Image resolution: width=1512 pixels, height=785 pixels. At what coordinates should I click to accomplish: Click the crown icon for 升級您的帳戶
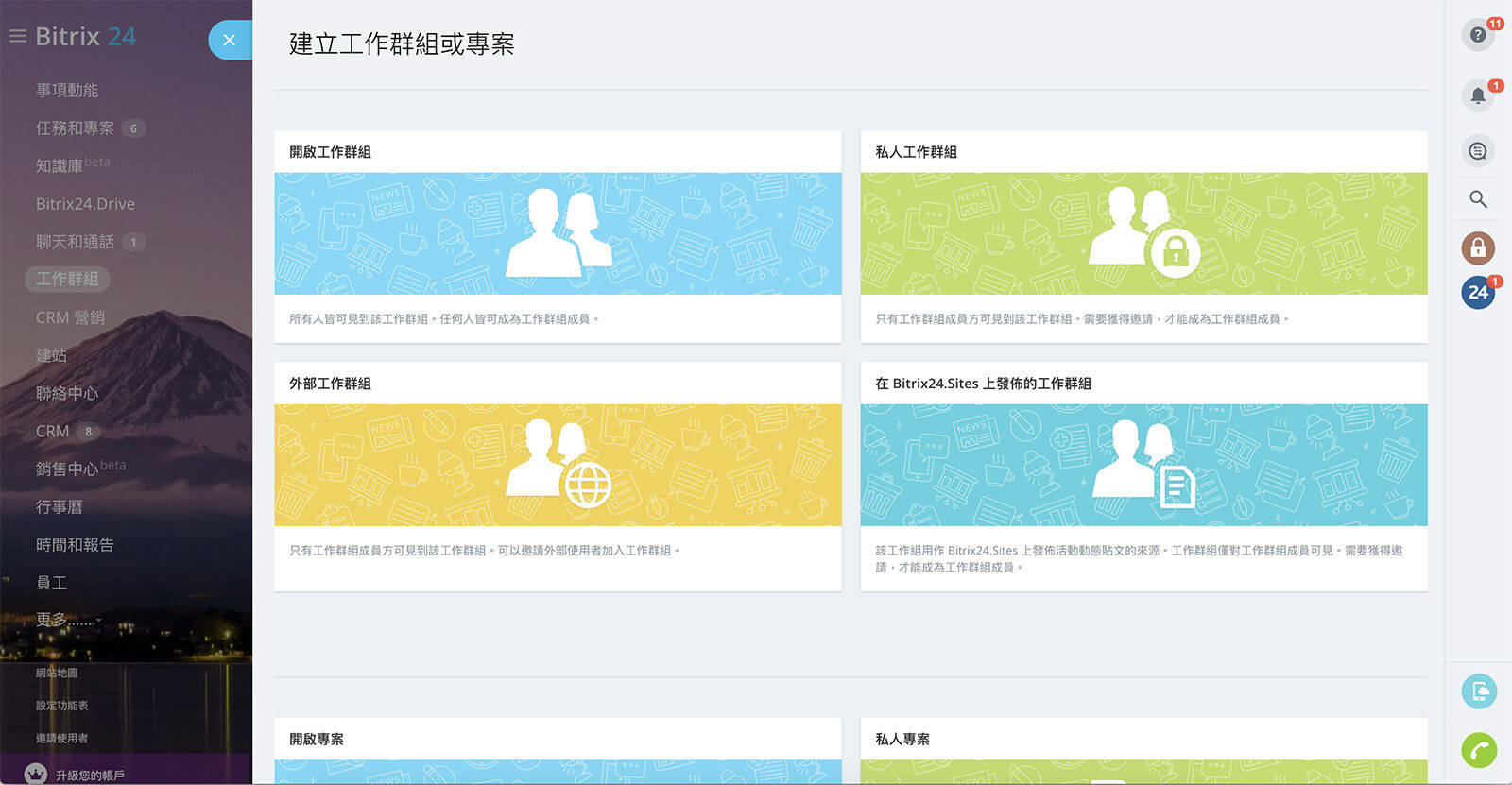point(35,774)
